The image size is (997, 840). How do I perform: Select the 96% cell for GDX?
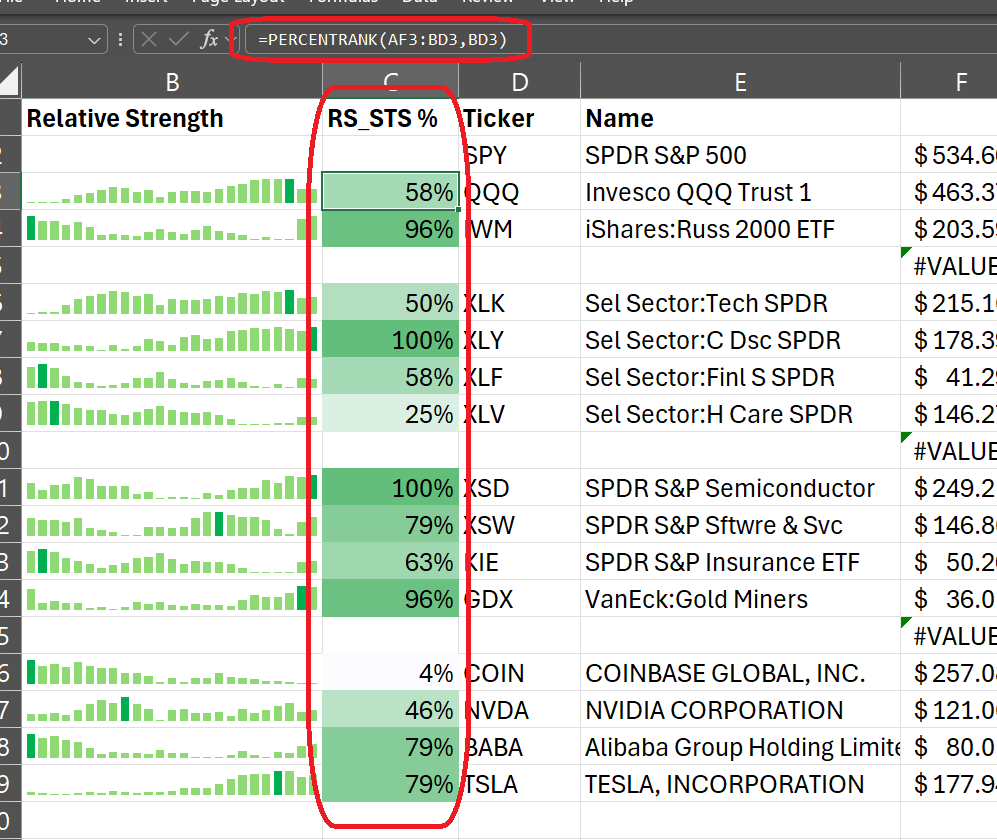[x=390, y=598]
